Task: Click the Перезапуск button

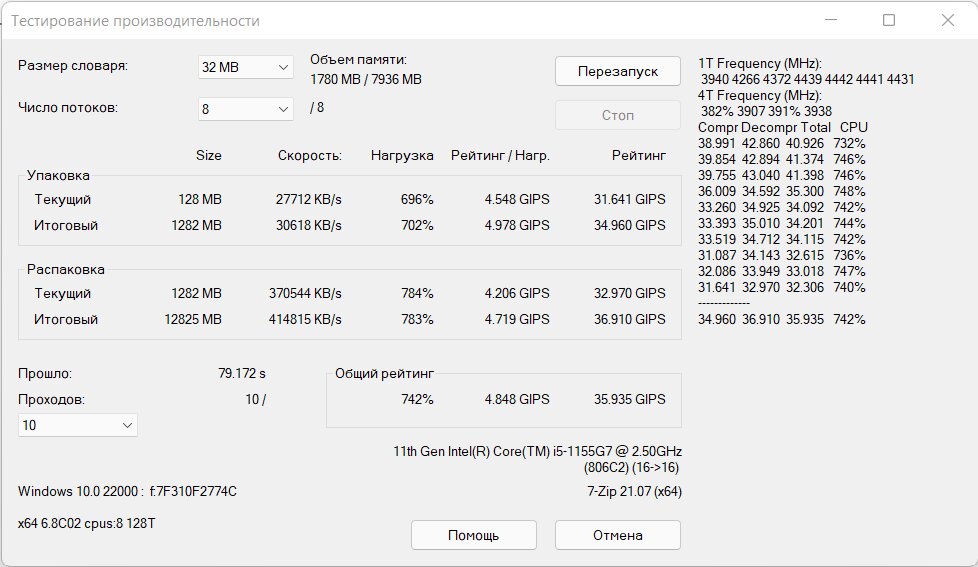Action: tap(617, 71)
